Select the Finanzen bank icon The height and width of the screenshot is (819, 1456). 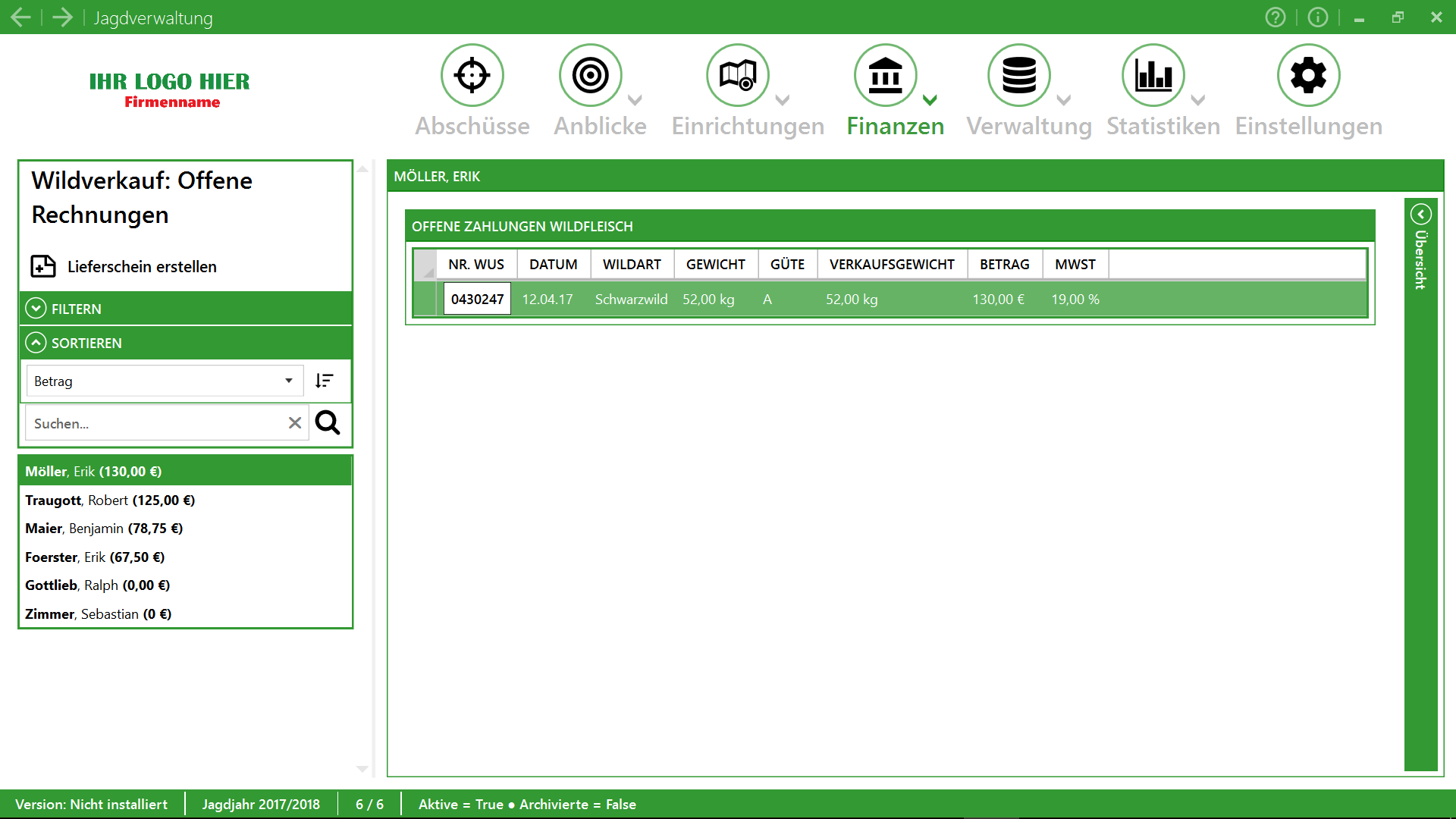pos(885,75)
